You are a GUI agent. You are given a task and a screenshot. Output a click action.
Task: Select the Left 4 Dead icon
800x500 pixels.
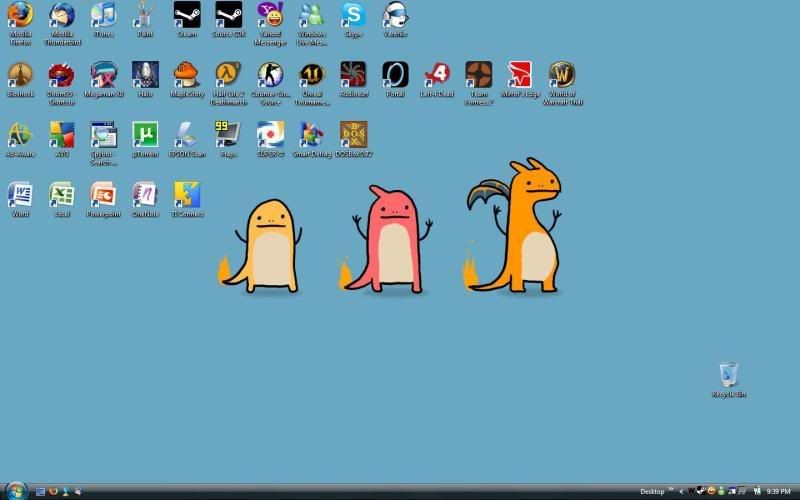437,79
